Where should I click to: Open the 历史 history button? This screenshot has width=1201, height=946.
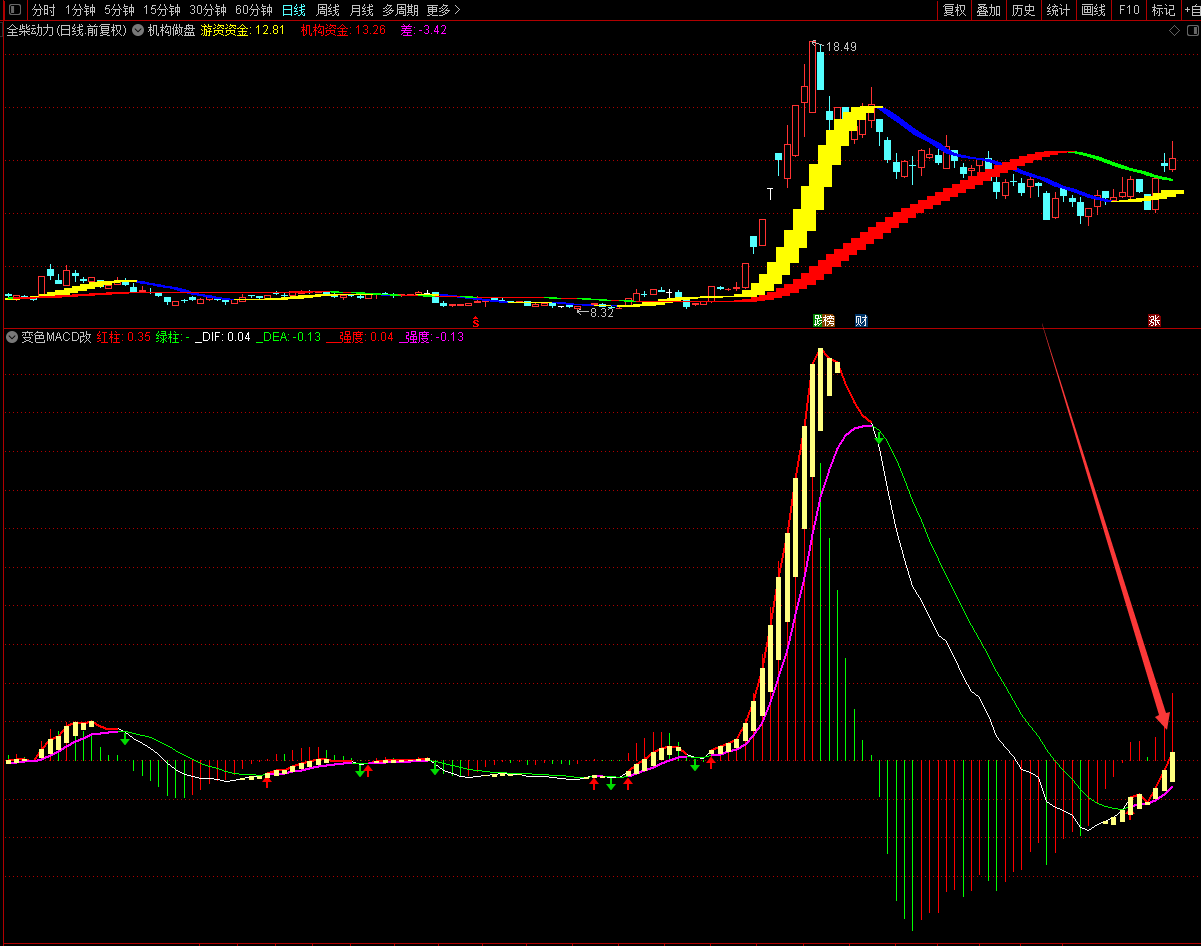pyautogui.click(x=1023, y=10)
